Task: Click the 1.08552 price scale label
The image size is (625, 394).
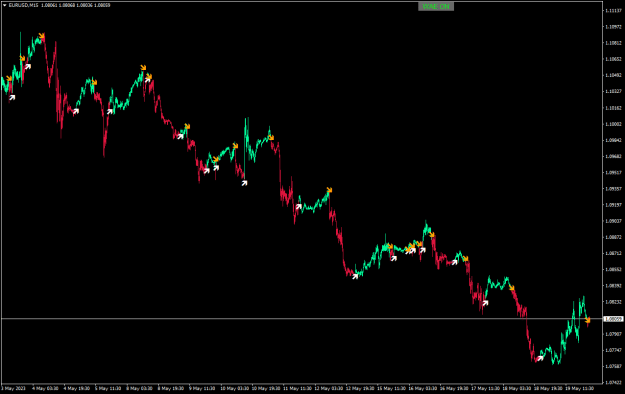Action: [613, 270]
